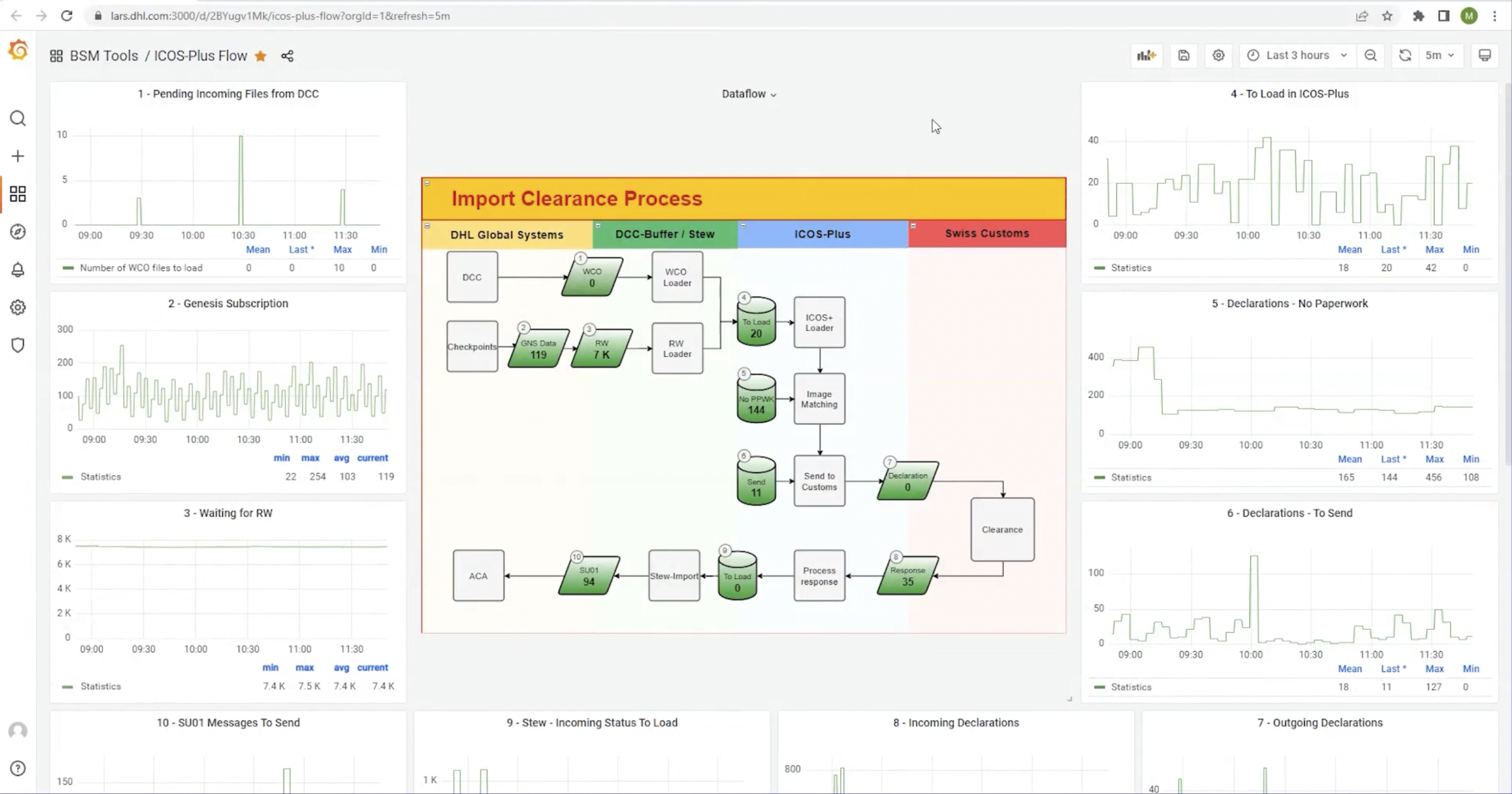Click the green color line beside Genesis Subscription Statistics
Viewport: 1512px width, 794px height.
click(x=68, y=477)
